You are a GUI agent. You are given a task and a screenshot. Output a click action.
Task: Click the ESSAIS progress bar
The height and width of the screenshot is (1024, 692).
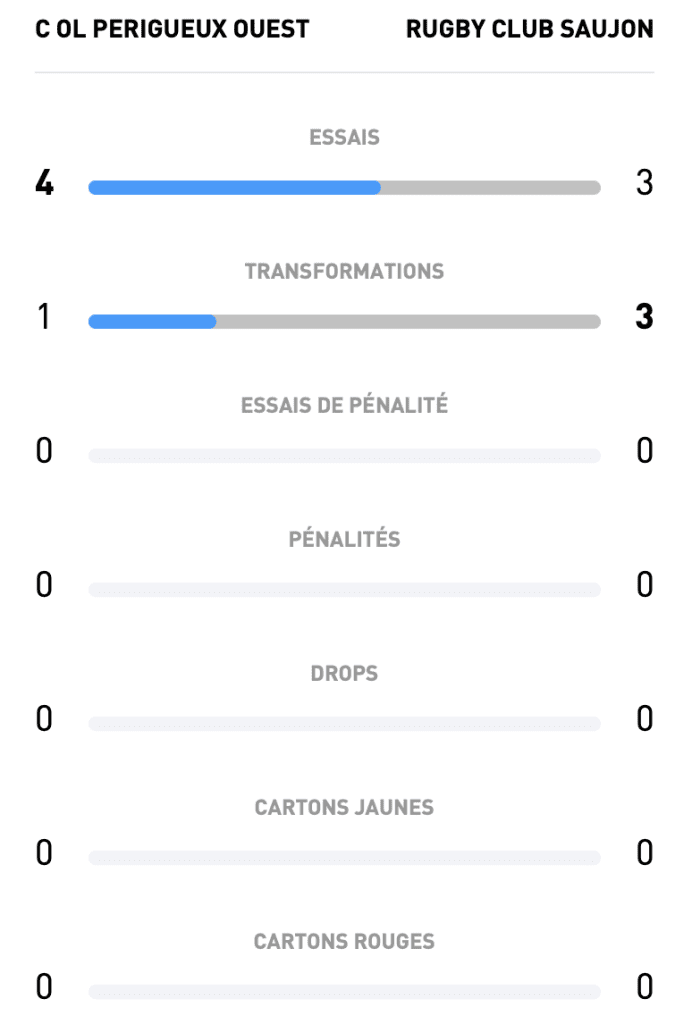[x=344, y=187]
